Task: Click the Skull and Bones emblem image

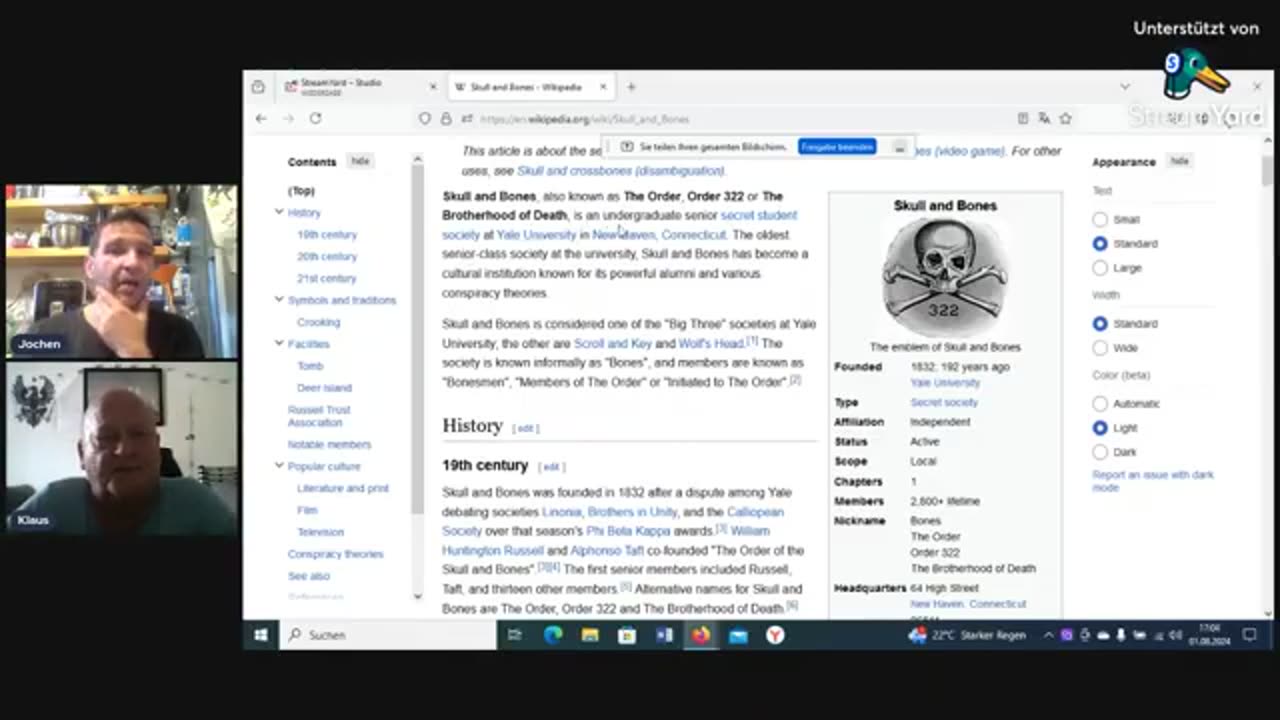Action: coord(945,278)
